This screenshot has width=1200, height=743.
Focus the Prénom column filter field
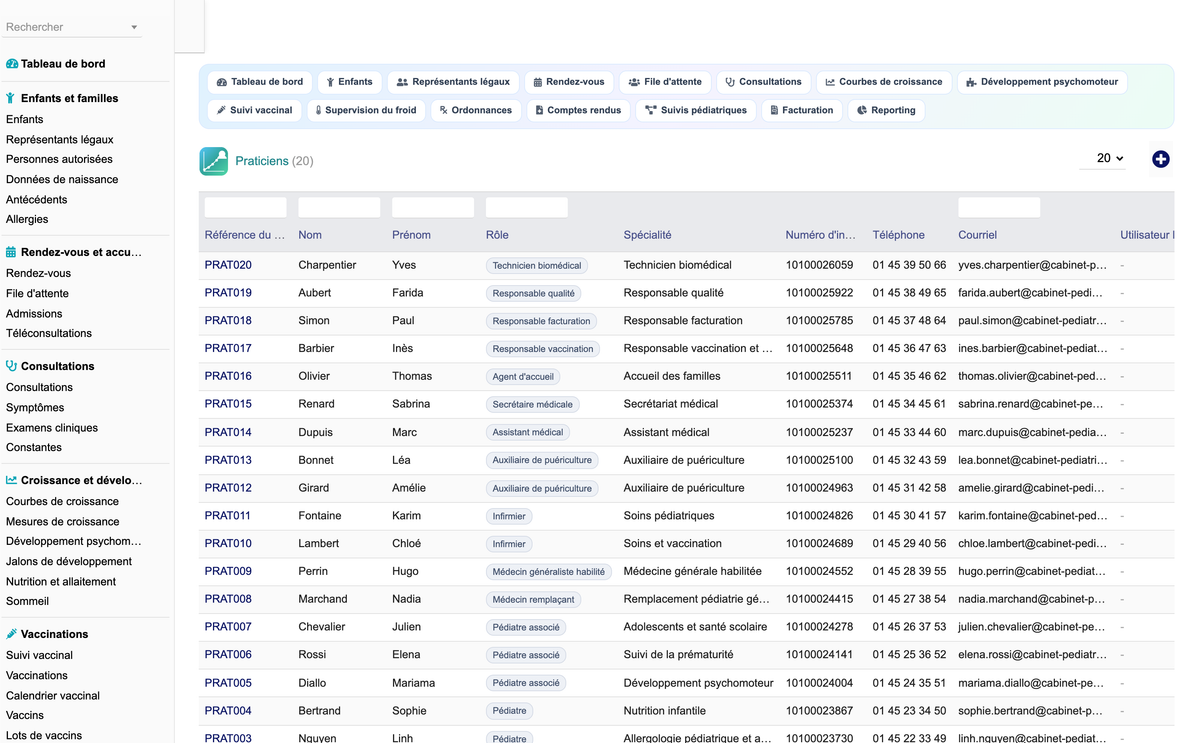pos(433,207)
